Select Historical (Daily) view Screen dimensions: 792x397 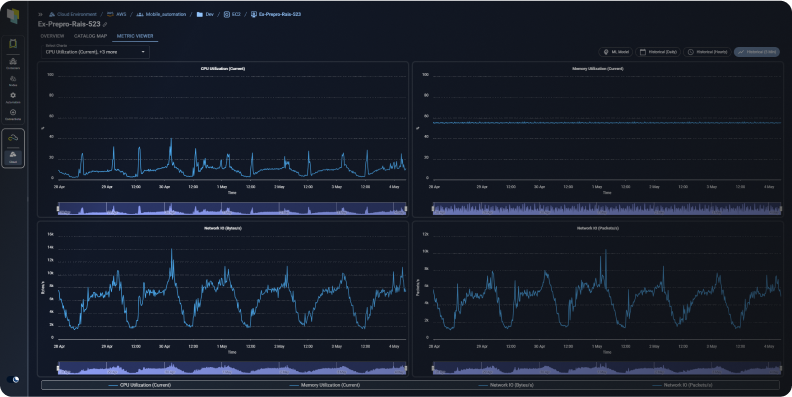658,52
